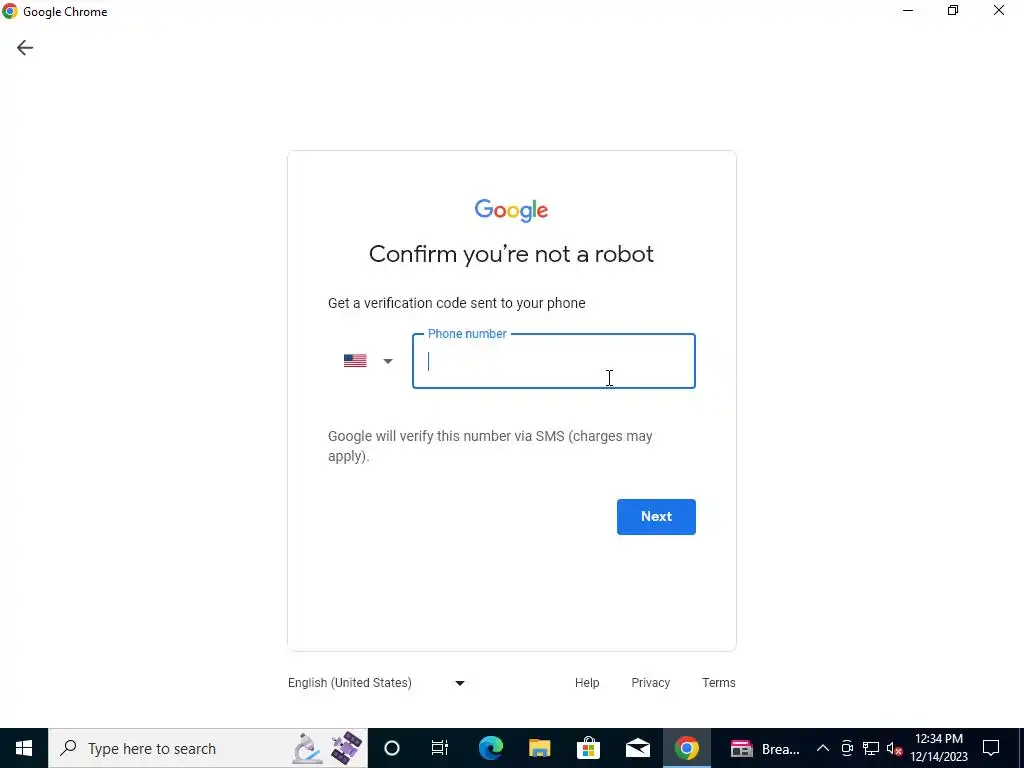Open the news widget in taskbar
Image resolution: width=1024 pixels, height=768 pixels.
click(x=765, y=748)
